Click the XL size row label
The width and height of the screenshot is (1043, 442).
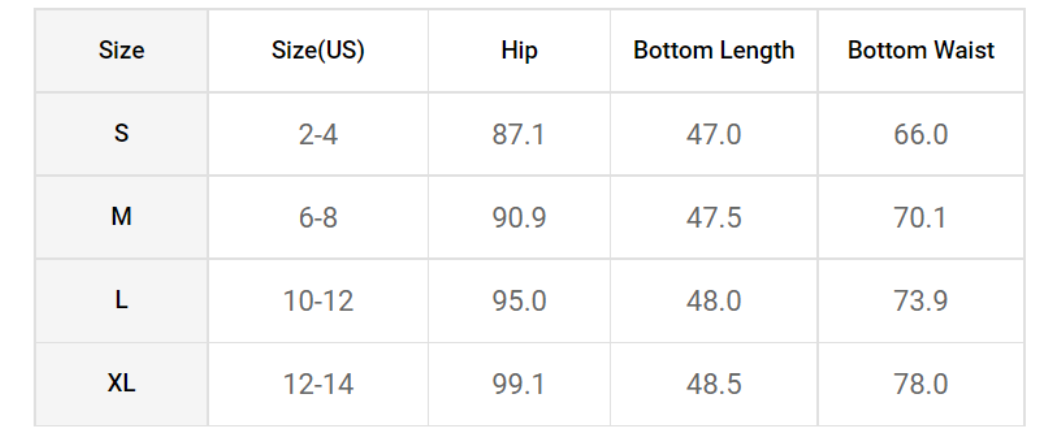[121, 384]
